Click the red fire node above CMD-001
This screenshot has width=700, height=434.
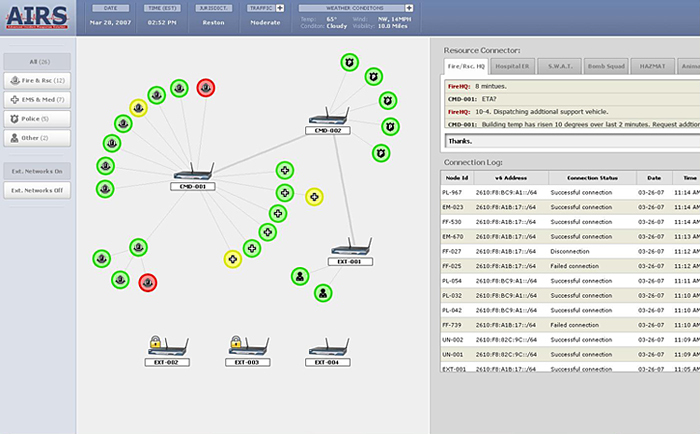coord(206,88)
